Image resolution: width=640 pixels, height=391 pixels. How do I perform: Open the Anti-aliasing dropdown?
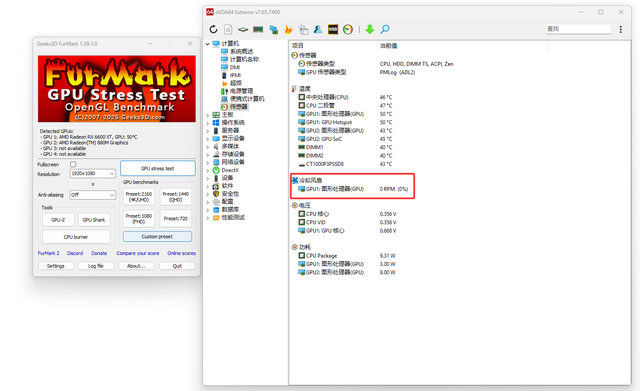coord(93,195)
